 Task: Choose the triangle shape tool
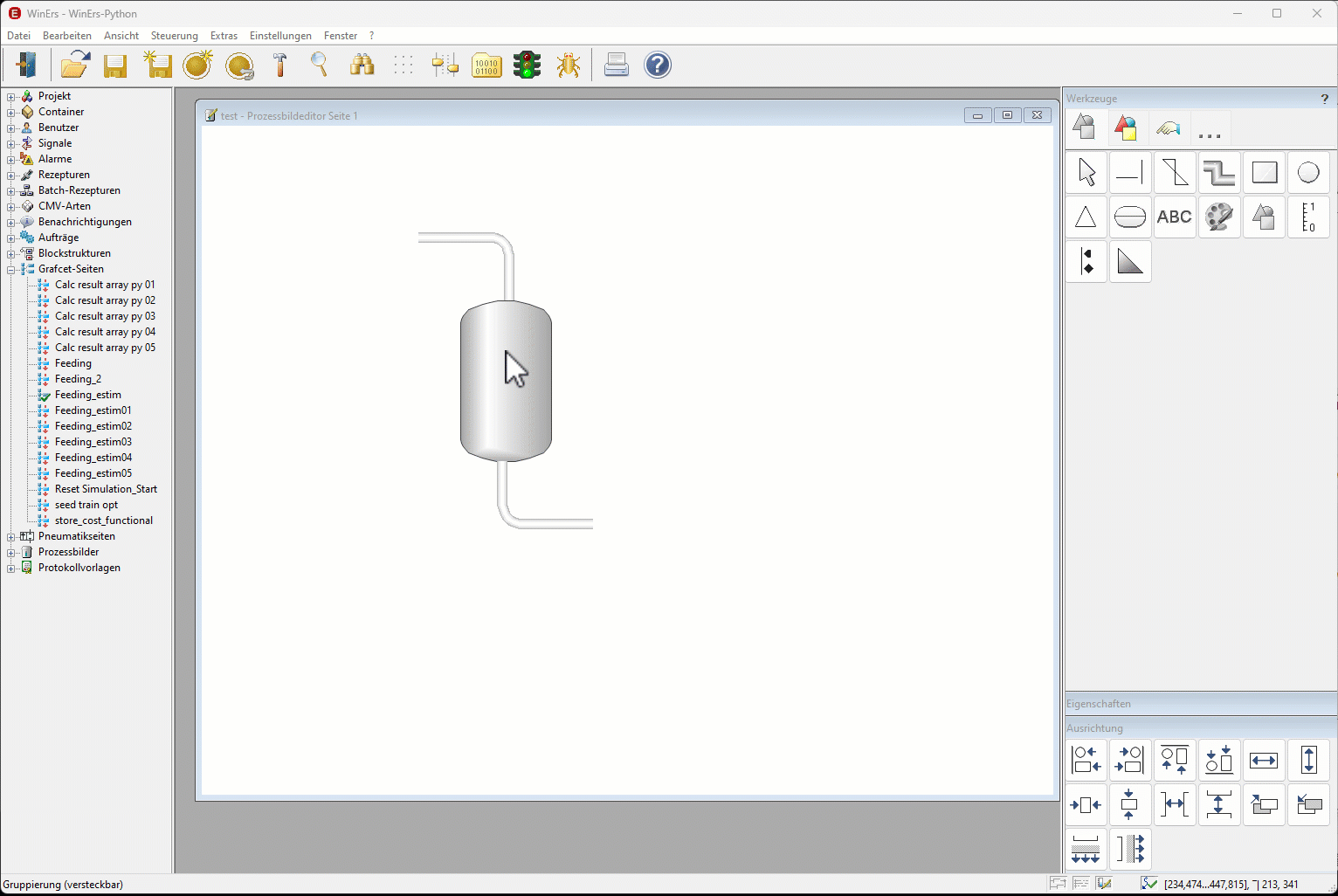(x=1086, y=217)
